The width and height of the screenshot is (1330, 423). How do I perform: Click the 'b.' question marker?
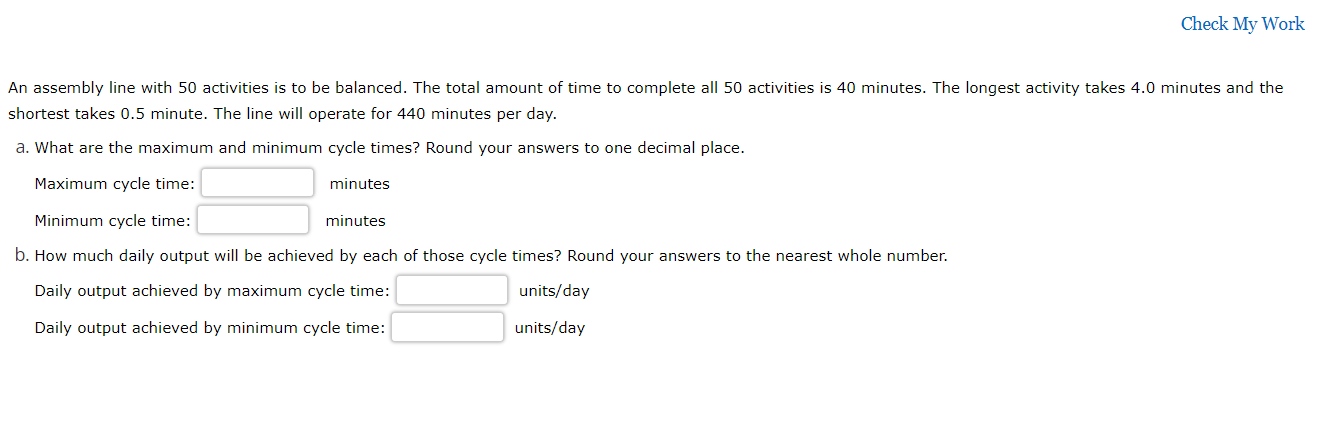[x=23, y=256]
